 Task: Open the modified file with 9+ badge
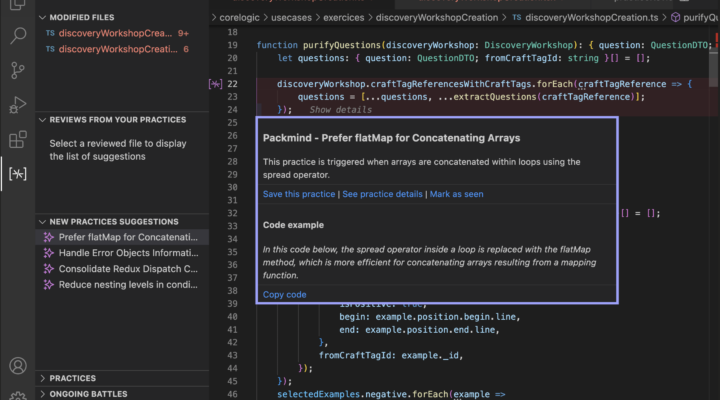[115, 33]
